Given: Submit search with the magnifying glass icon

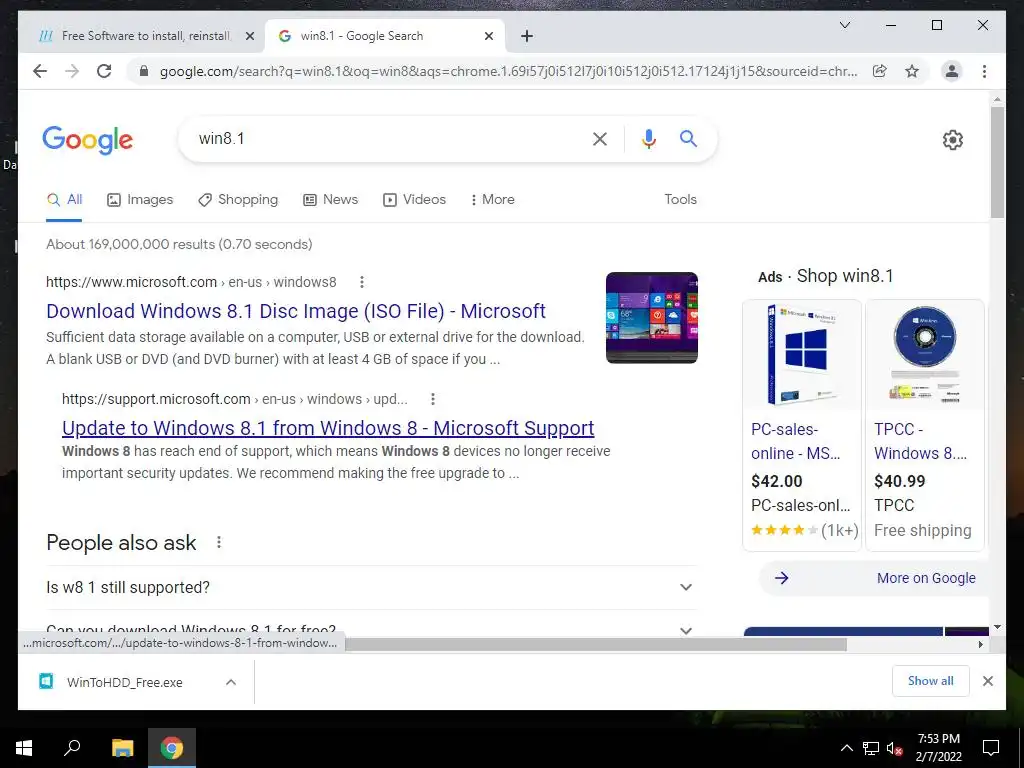Looking at the screenshot, I should point(688,138).
